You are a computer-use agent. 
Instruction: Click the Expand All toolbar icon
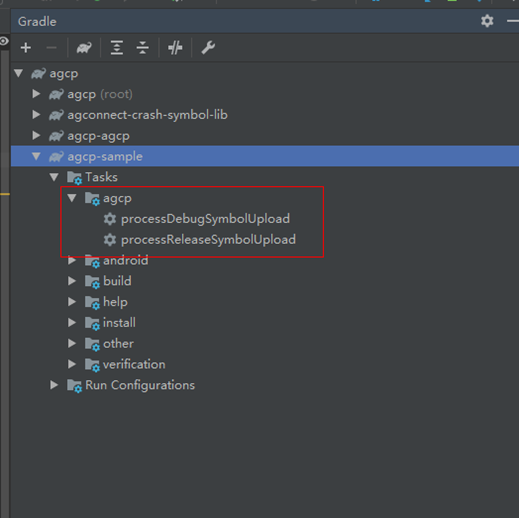point(117,48)
